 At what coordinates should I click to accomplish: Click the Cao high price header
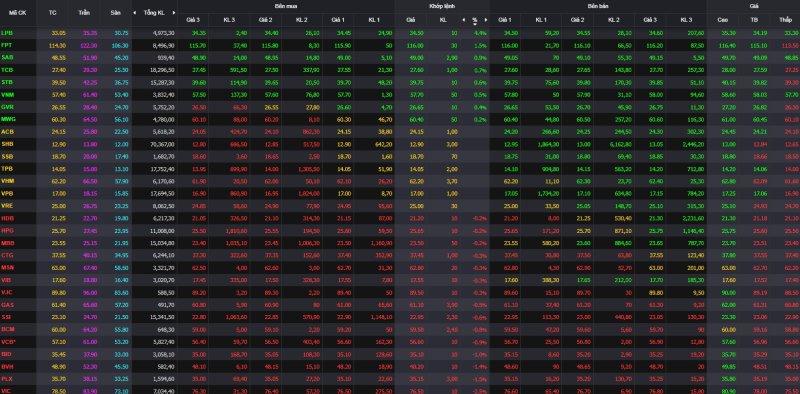point(723,20)
